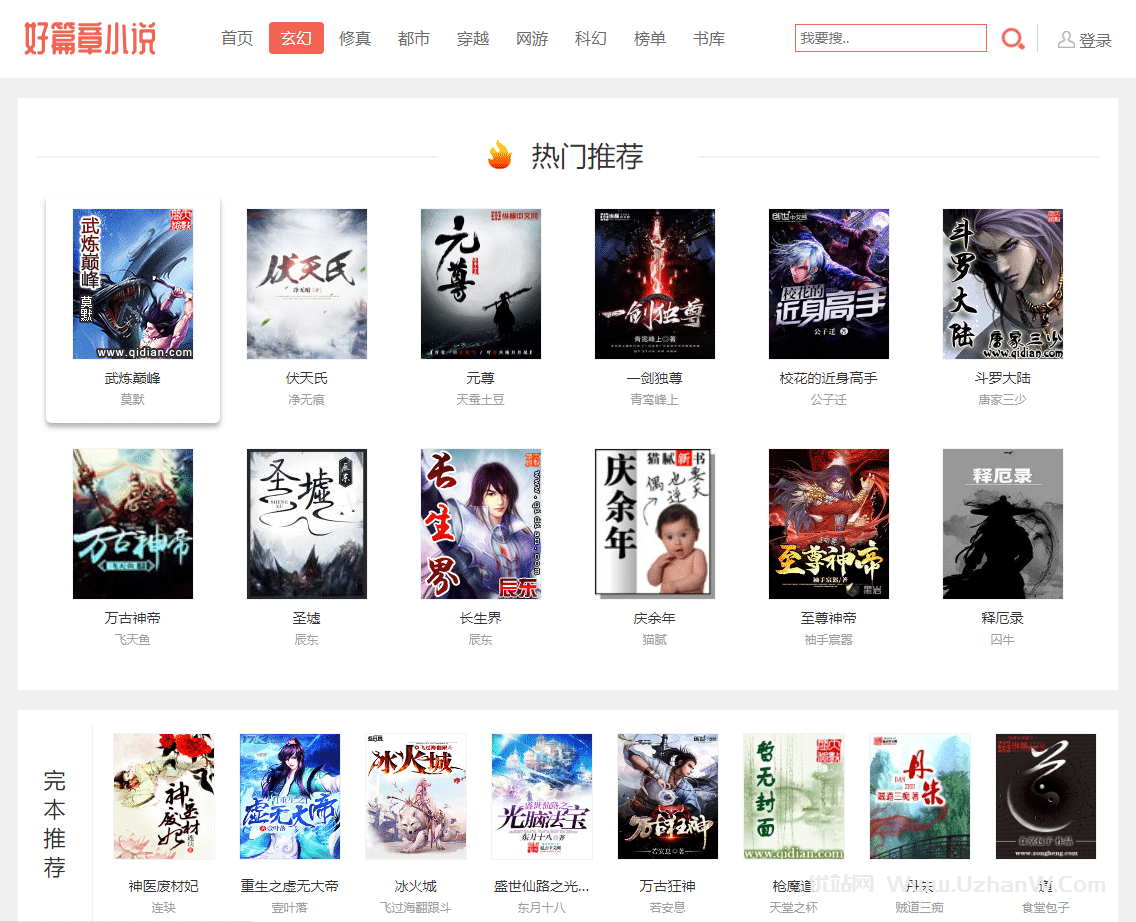Click the 释厄录 title link
This screenshot has height=922, width=1136.
[x=1002, y=618]
